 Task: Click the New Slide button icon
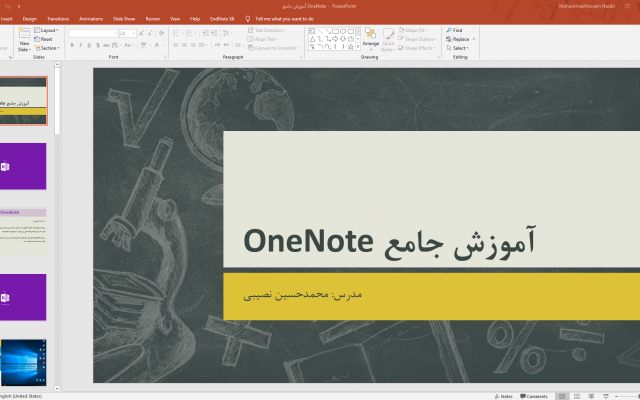click(x=24, y=33)
